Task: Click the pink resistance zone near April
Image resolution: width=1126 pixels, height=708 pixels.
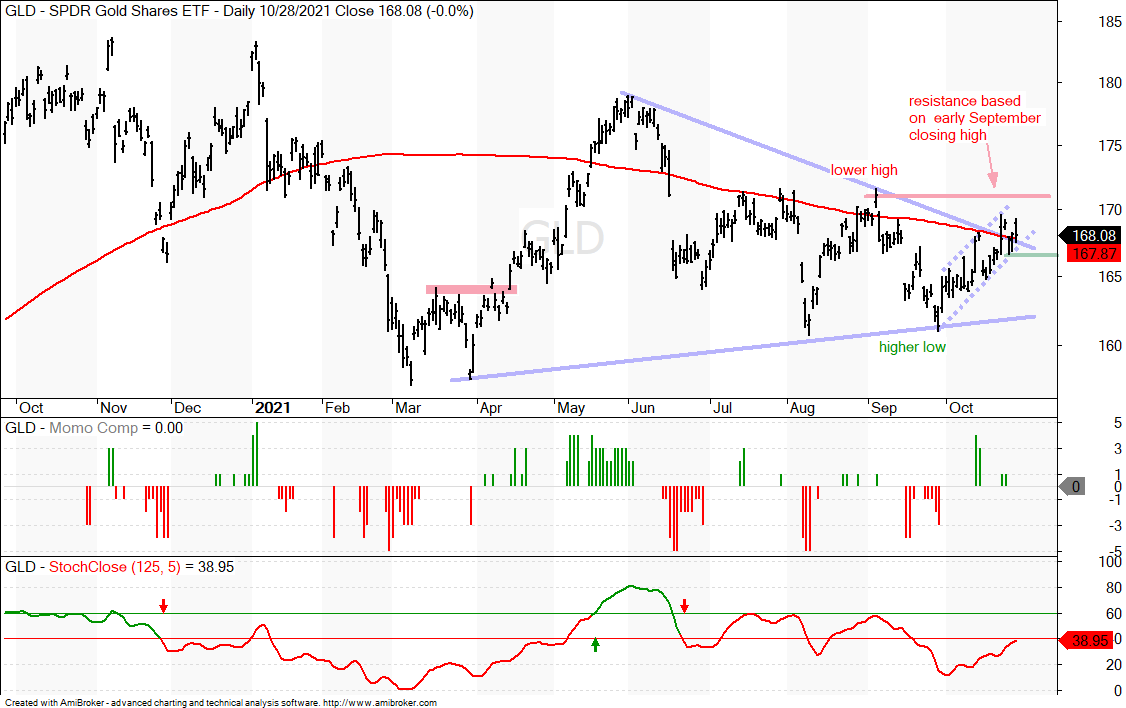Action: (x=471, y=289)
